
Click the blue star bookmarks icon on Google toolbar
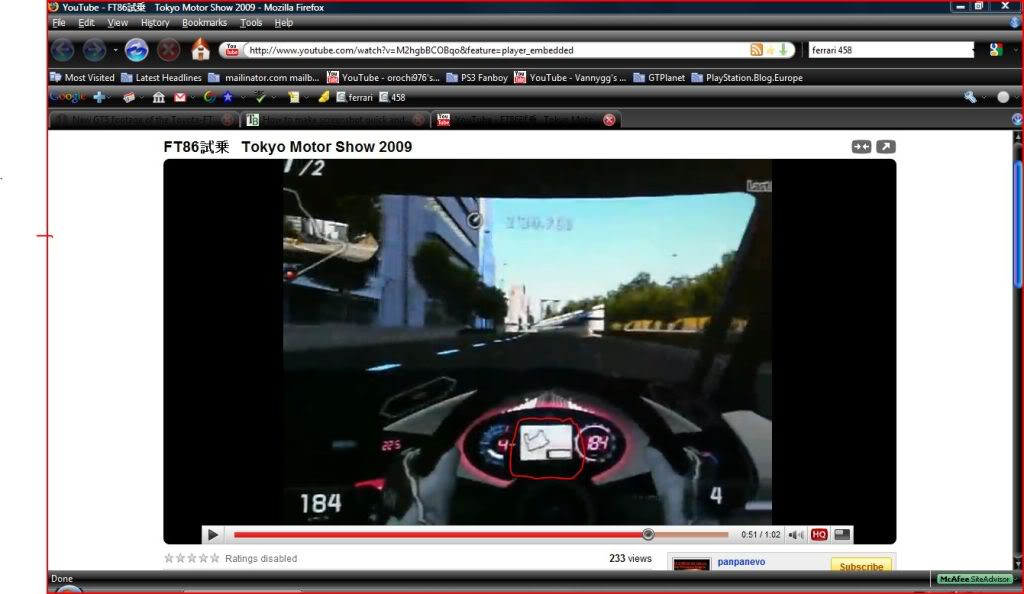[x=228, y=97]
